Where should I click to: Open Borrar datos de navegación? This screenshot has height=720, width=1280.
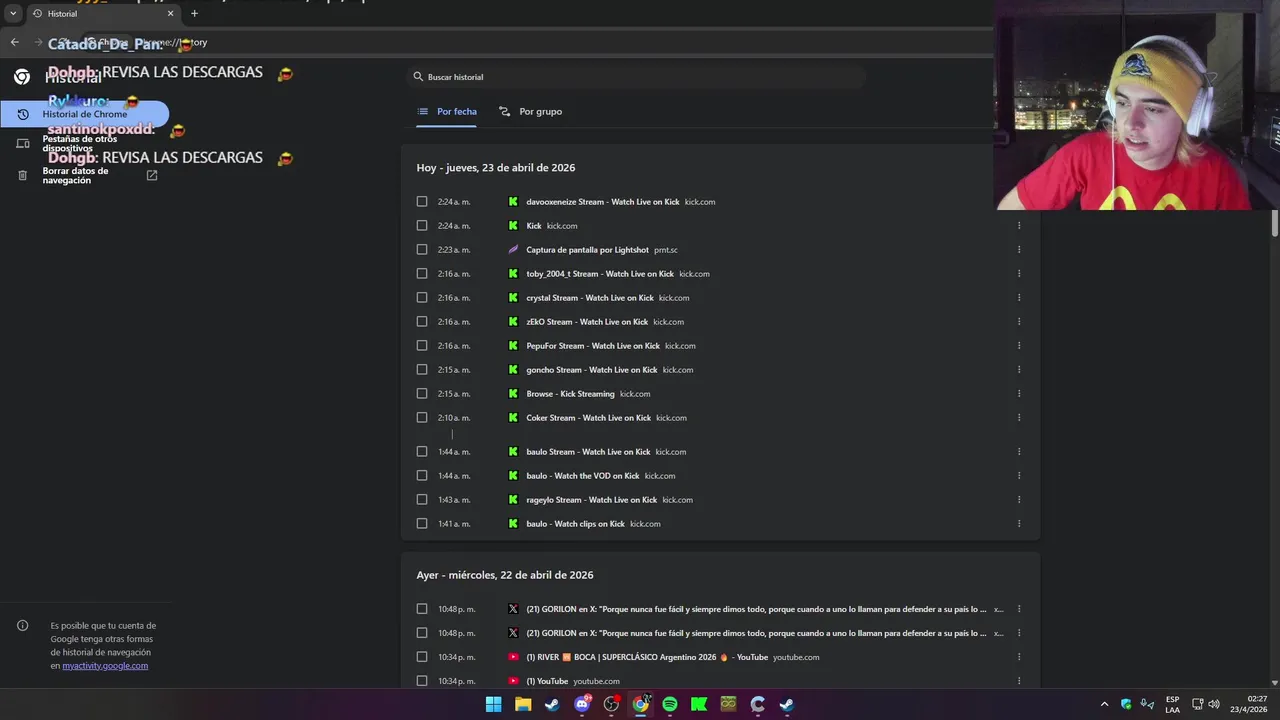85,175
